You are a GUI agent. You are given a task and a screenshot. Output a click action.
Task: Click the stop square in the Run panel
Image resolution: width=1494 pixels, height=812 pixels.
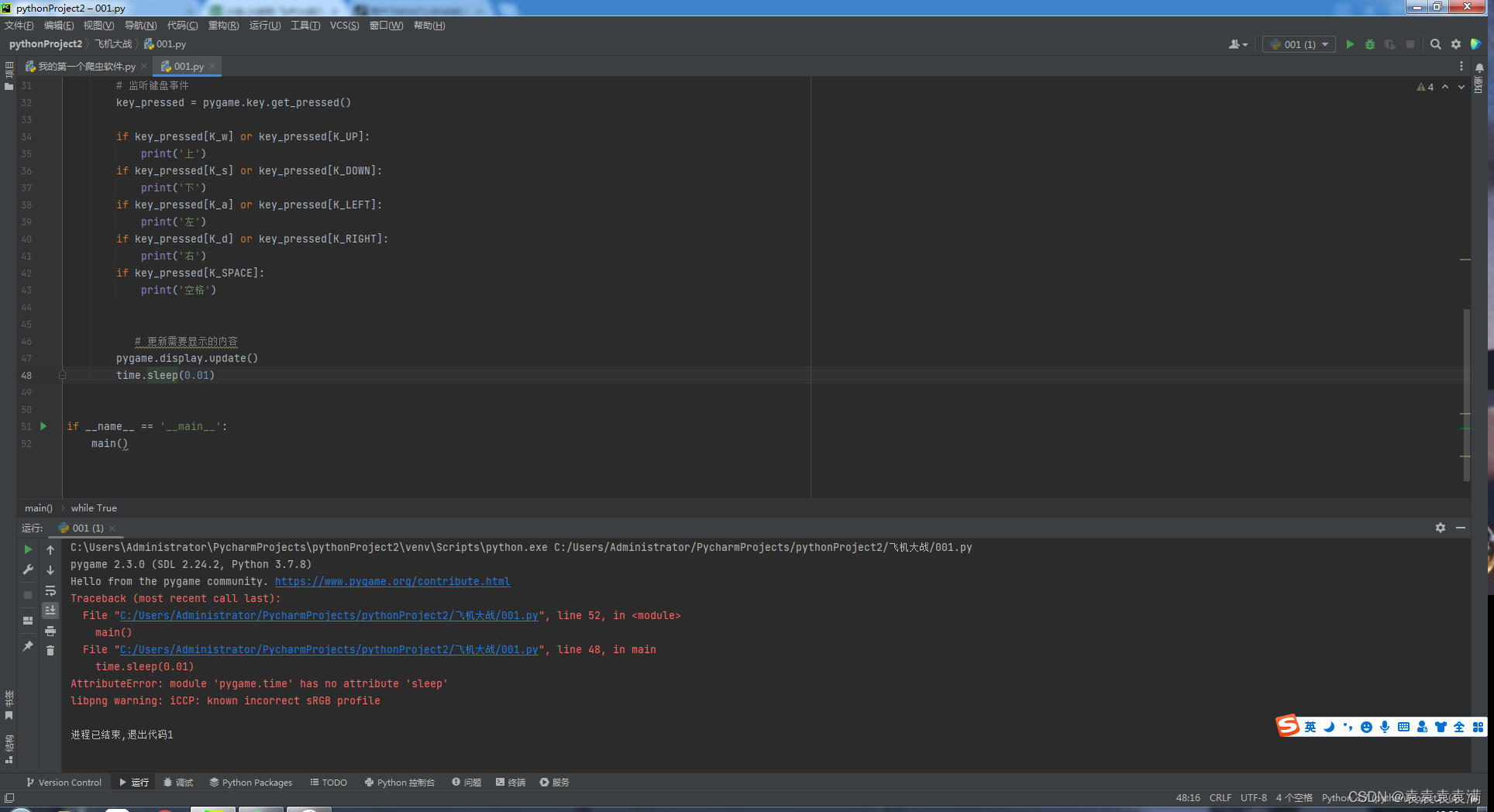tap(28, 595)
